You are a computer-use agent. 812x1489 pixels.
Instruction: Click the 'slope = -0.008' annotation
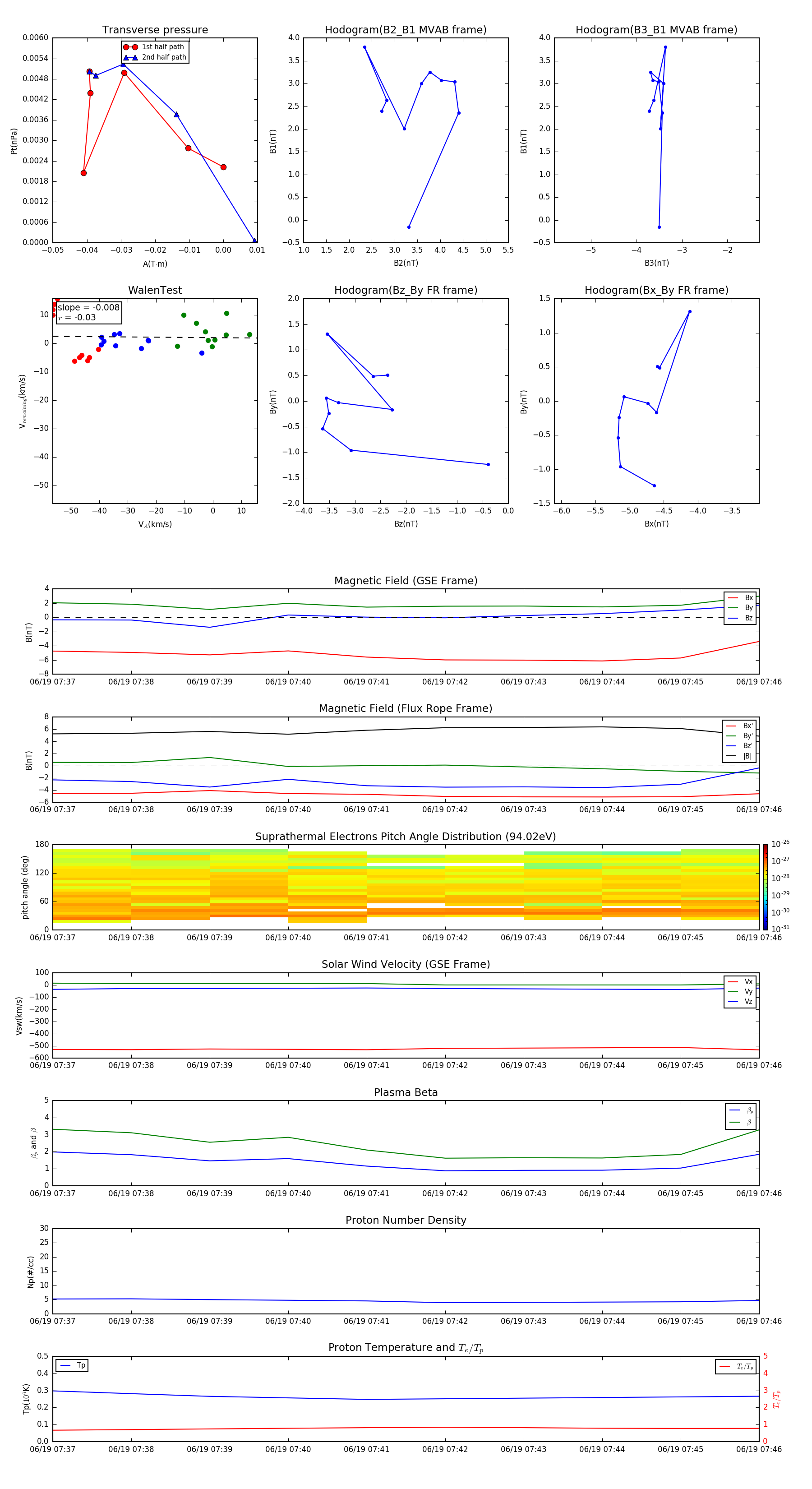(88, 308)
